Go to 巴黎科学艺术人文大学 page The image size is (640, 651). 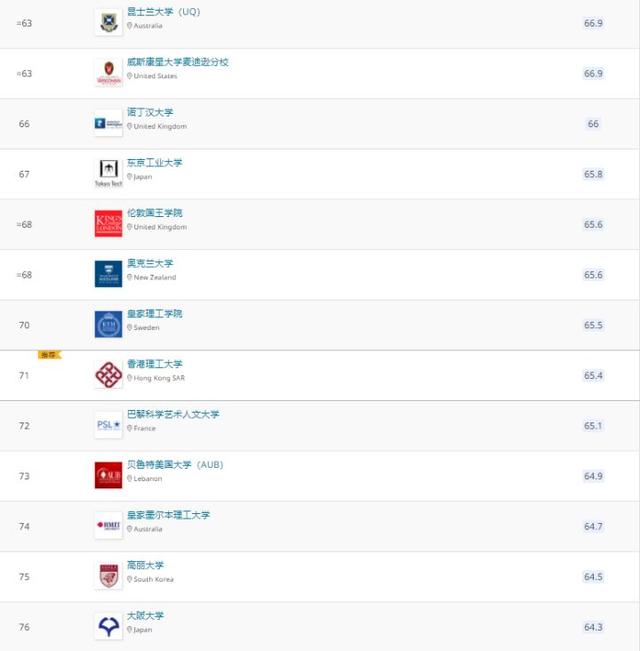coord(173,414)
